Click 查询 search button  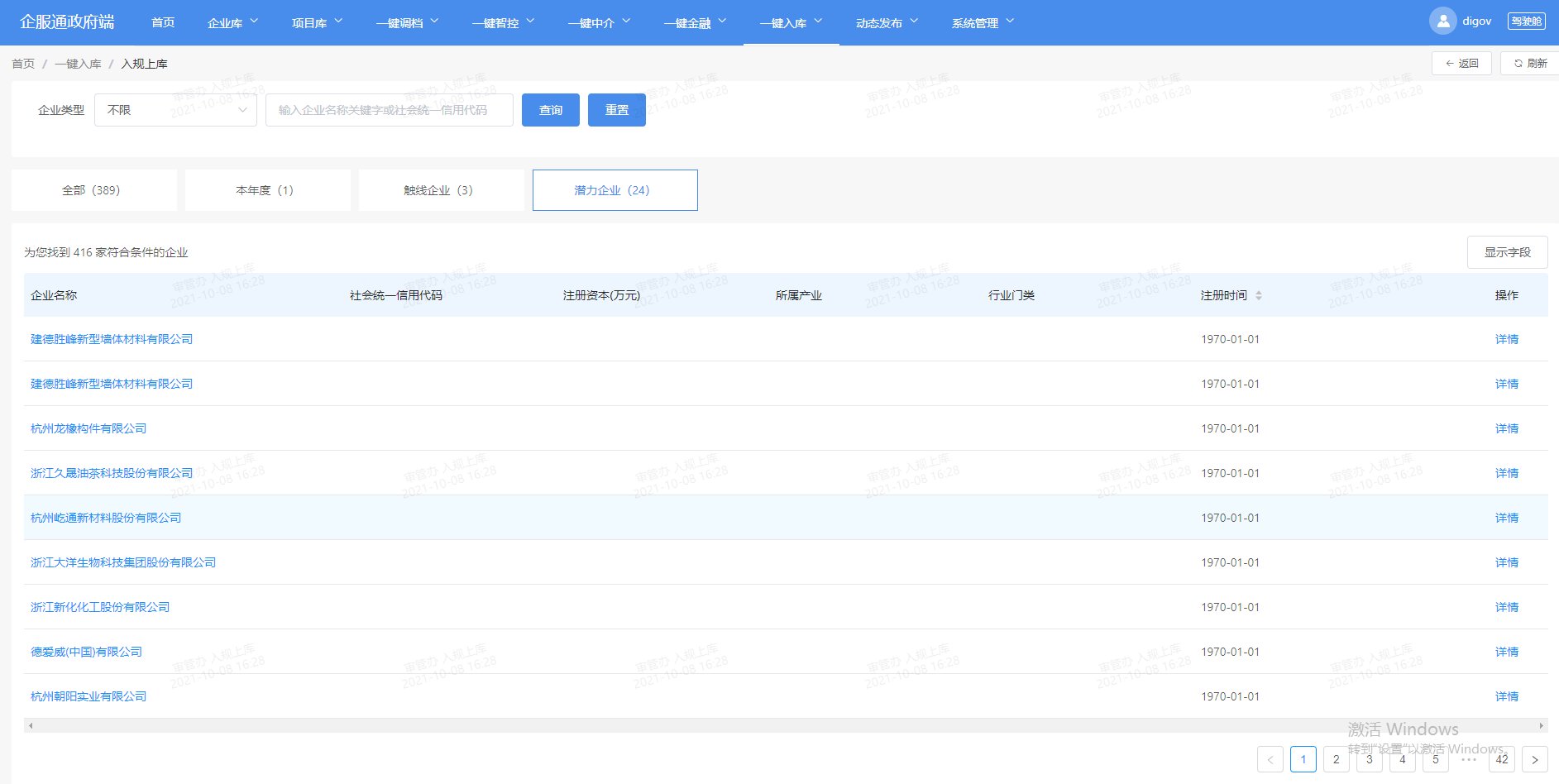pyautogui.click(x=551, y=110)
